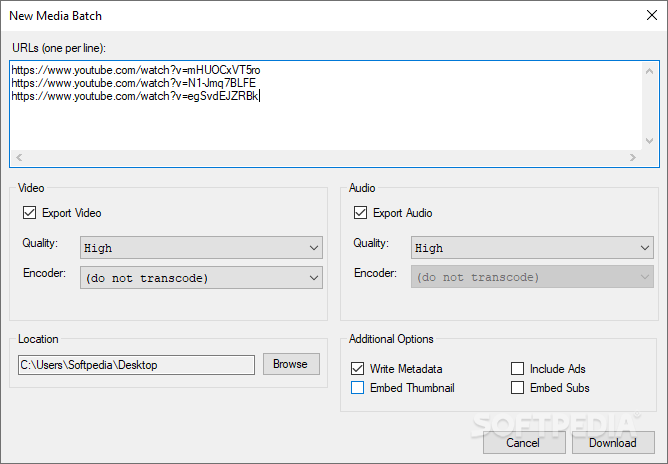Click the Download button
Screen dimensions: 668x464
coord(613,443)
